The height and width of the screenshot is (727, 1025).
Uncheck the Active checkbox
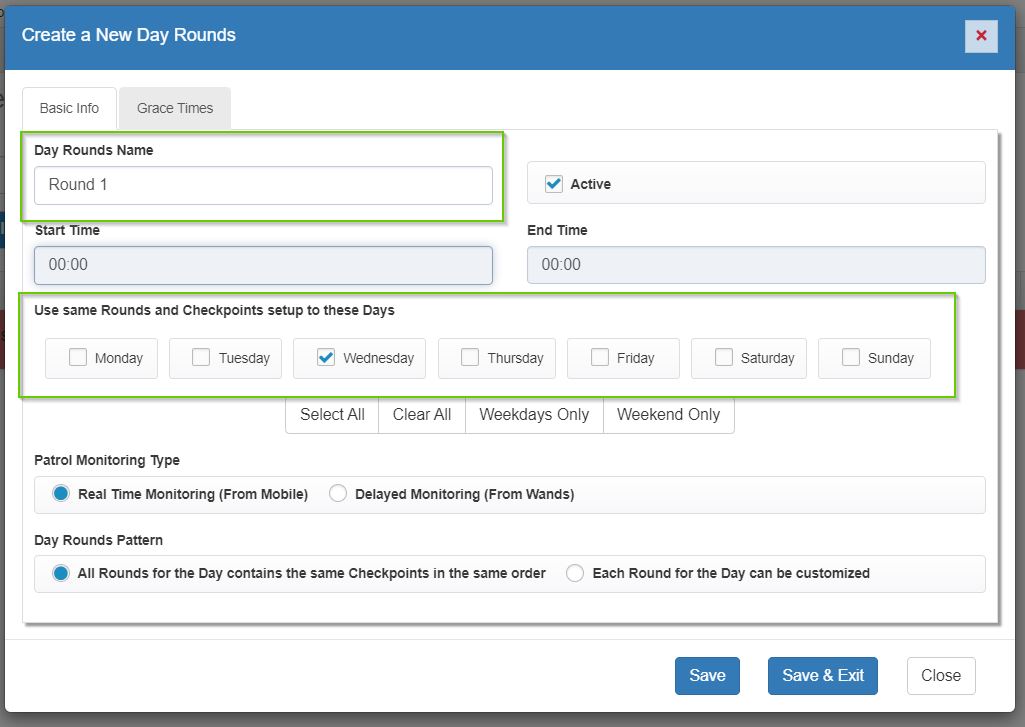pyautogui.click(x=553, y=184)
